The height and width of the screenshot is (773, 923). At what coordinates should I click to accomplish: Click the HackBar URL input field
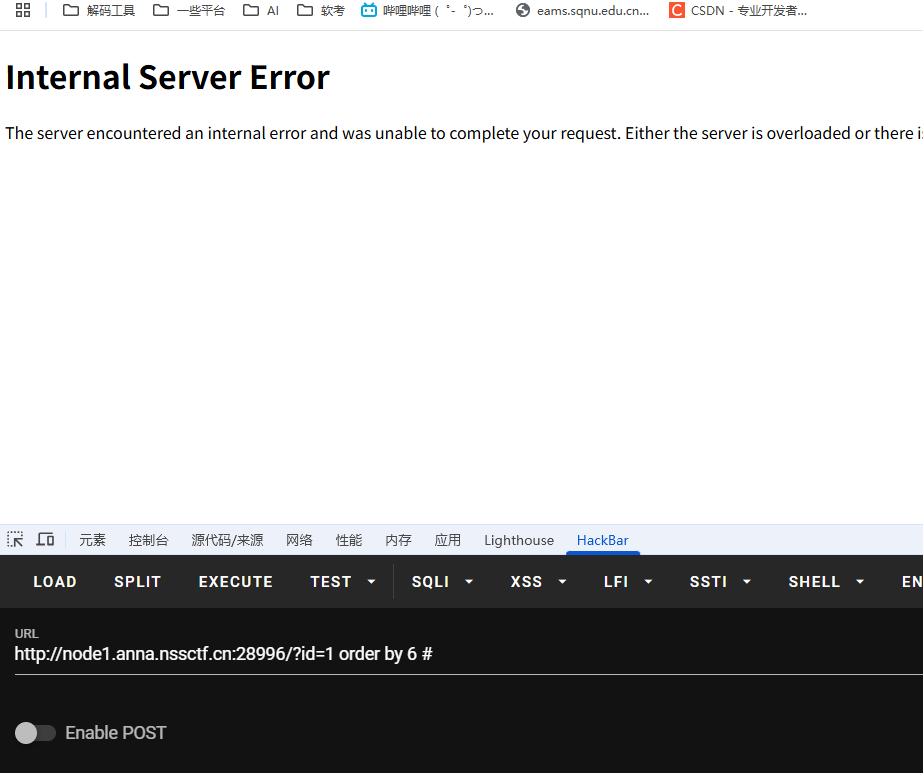460,655
